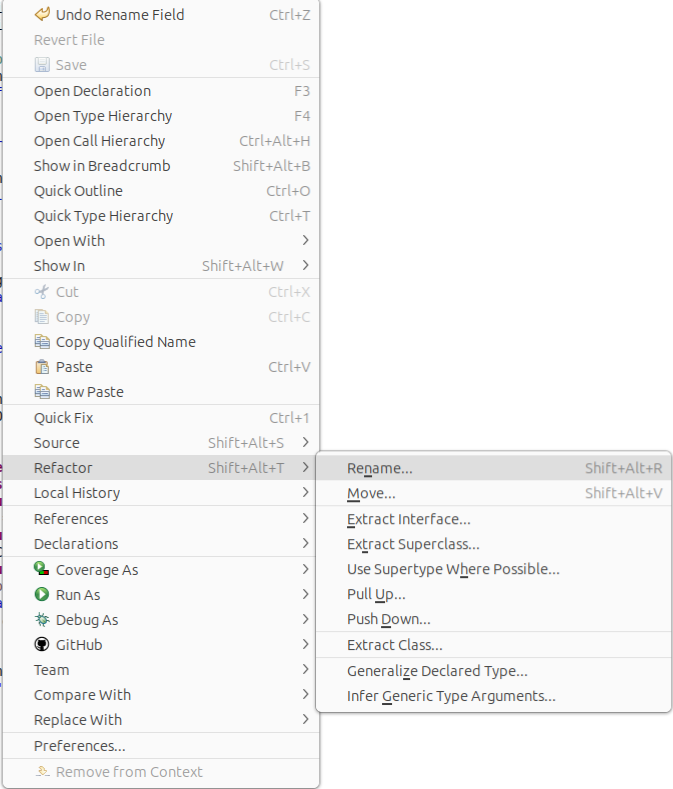Viewport: 673px width, 789px height.
Task: Click the Paste clipboard icon
Action: pos(42,367)
